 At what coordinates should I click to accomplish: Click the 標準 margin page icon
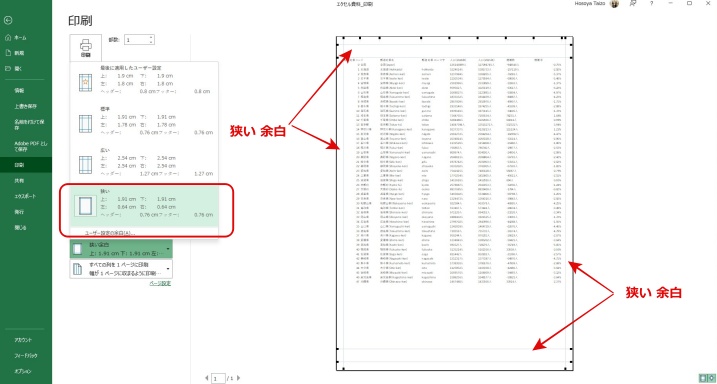86,124
